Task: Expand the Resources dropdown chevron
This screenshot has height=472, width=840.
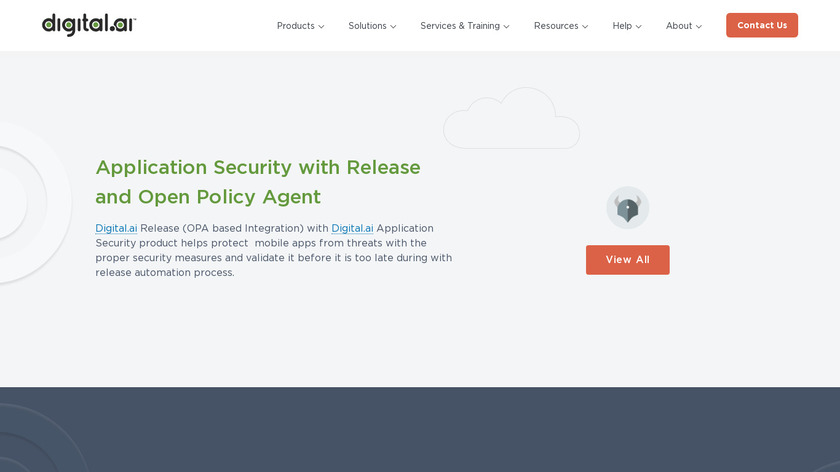Action: coord(585,26)
